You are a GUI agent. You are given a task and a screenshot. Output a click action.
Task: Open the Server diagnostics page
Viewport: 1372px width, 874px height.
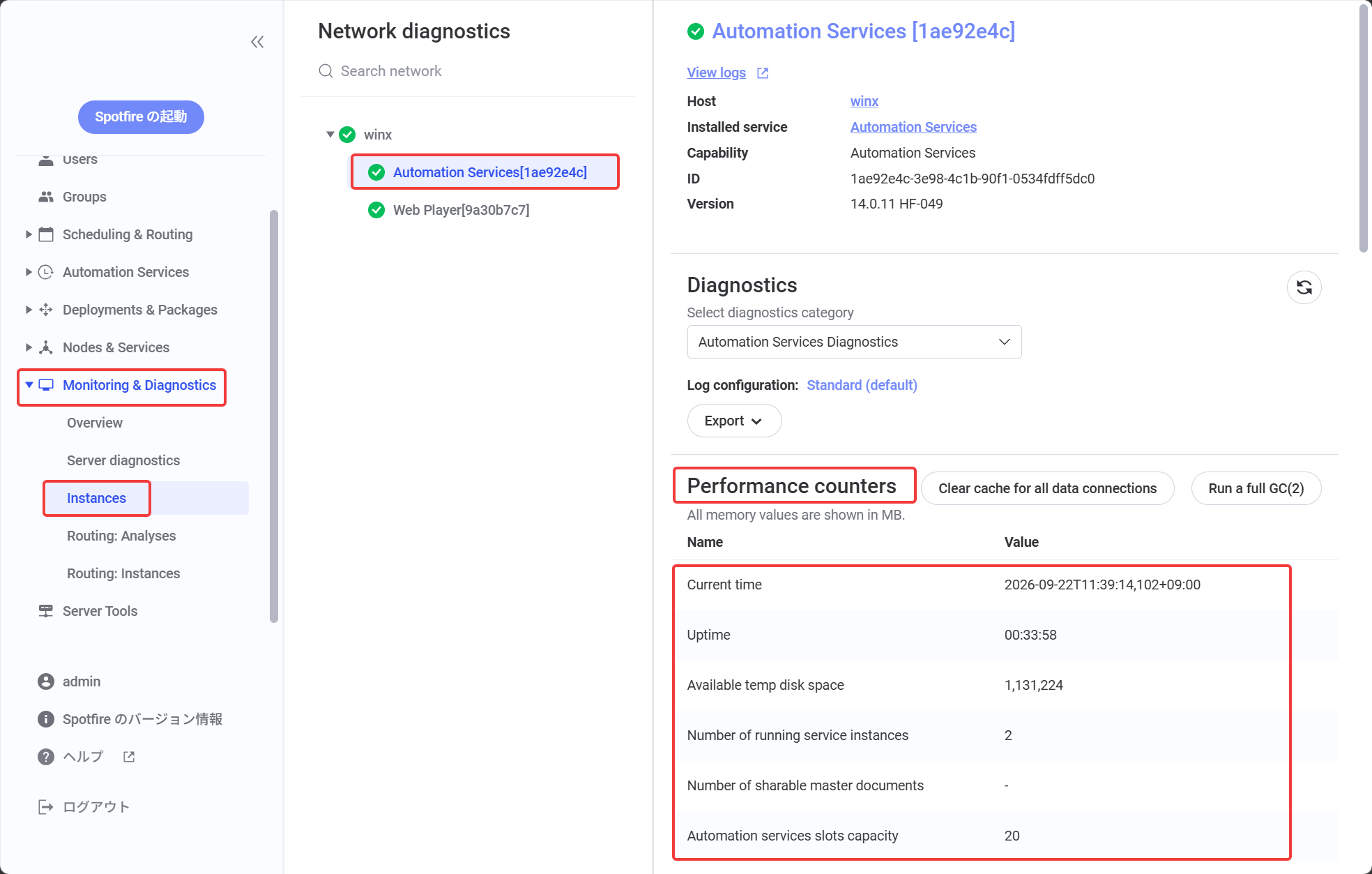(123, 460)
